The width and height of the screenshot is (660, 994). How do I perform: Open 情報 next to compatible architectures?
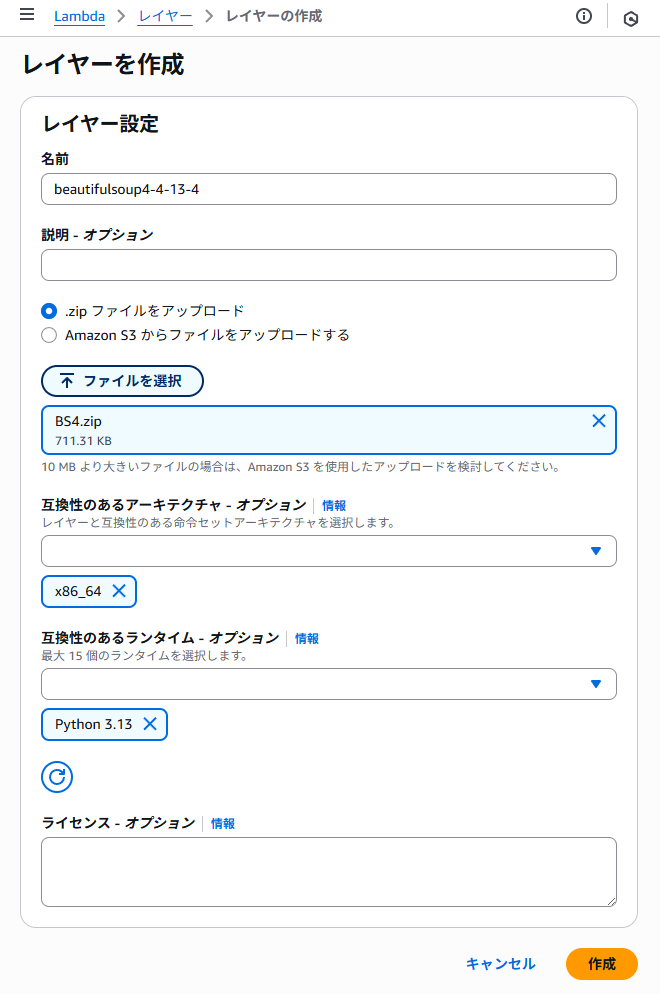pos(333,506)
